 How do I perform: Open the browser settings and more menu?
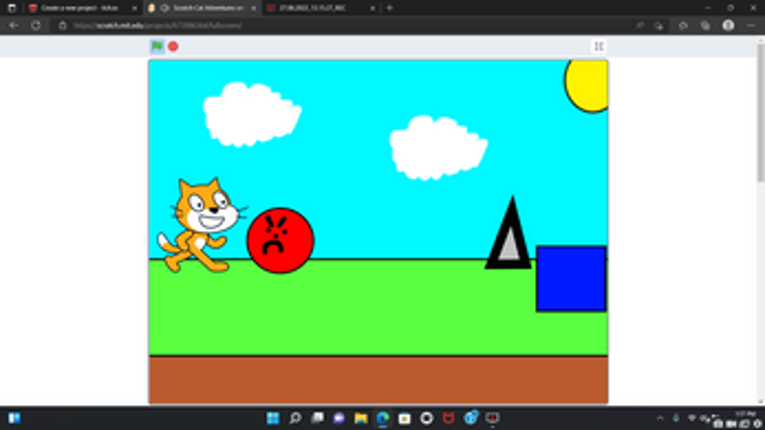click(751, 25)
